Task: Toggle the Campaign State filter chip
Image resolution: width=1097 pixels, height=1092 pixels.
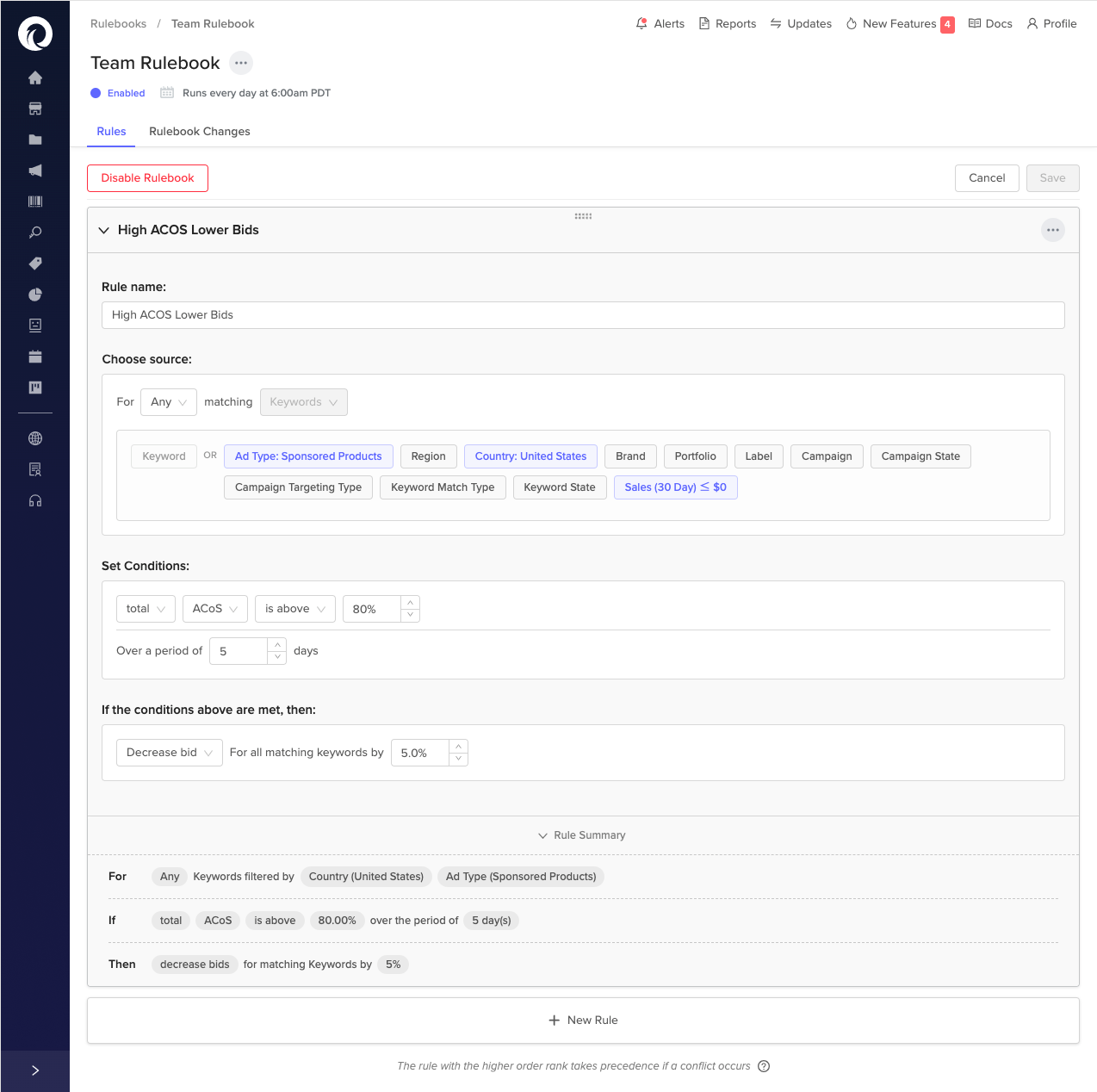Action: [920, 456]
